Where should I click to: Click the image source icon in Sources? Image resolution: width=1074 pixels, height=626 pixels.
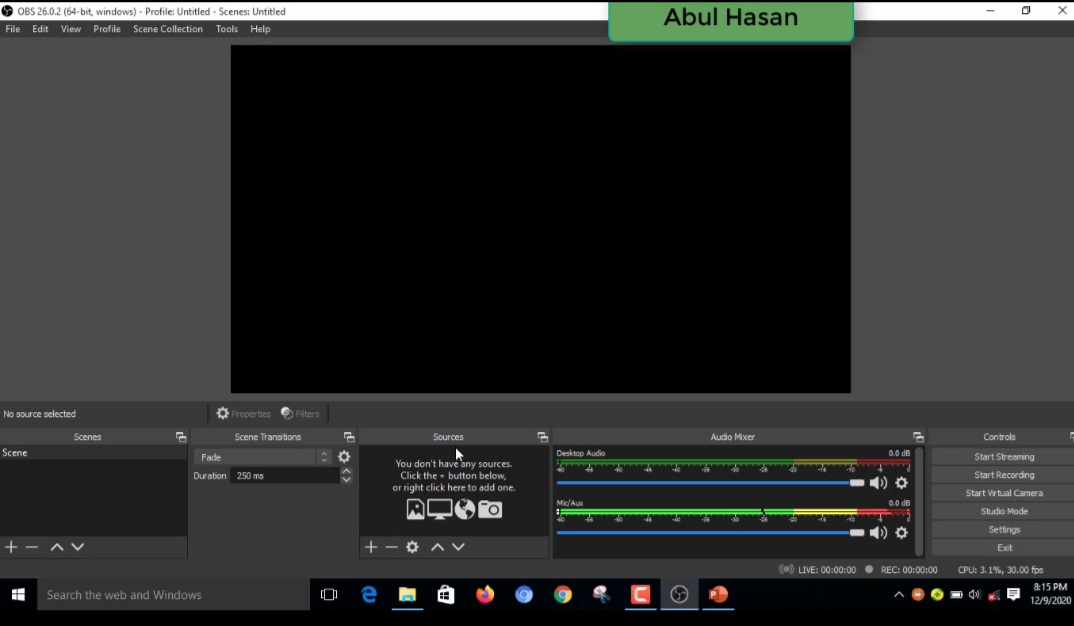[415, 509]
